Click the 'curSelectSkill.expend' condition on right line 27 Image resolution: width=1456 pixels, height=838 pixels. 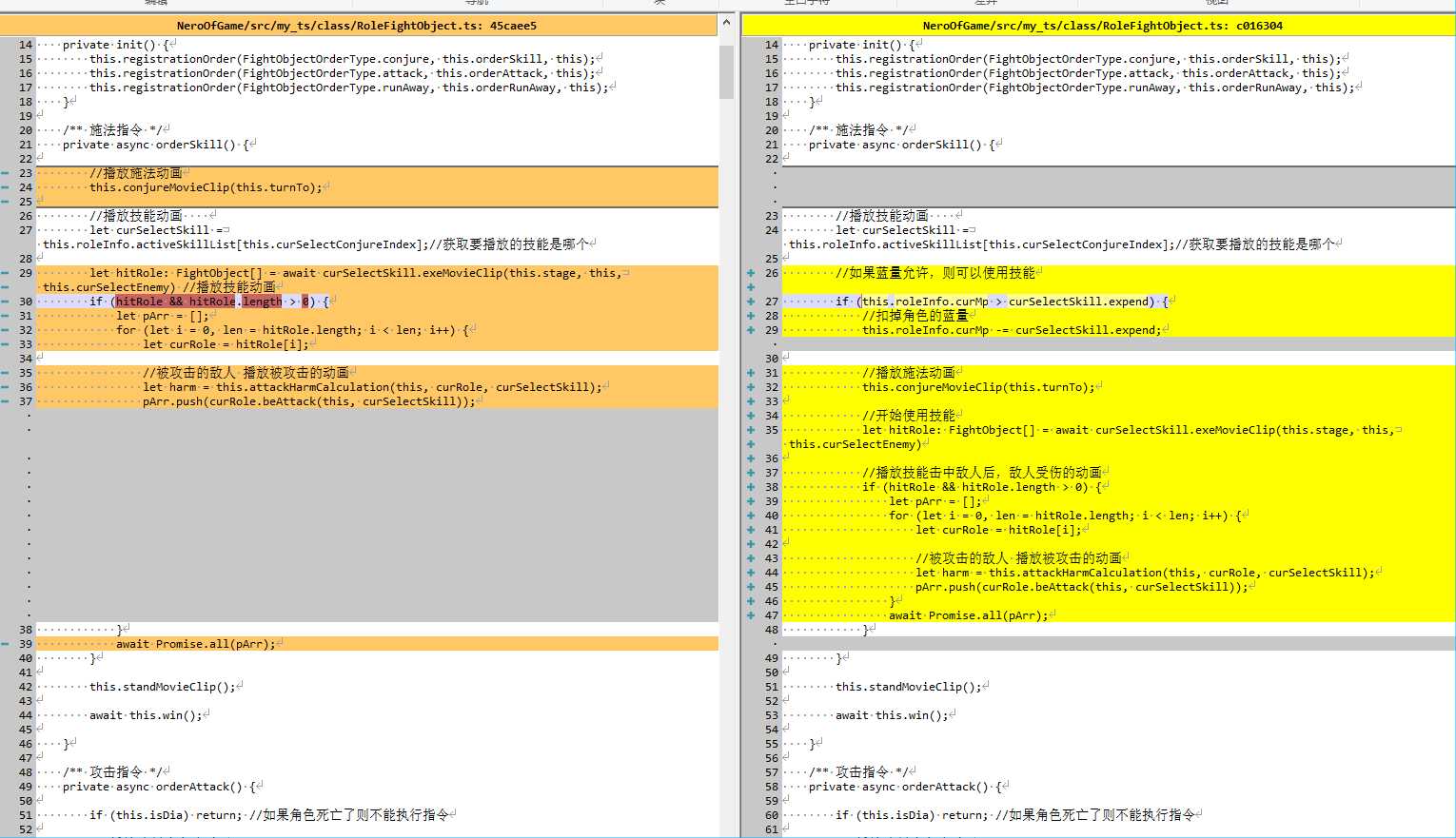coord(1079,302)
